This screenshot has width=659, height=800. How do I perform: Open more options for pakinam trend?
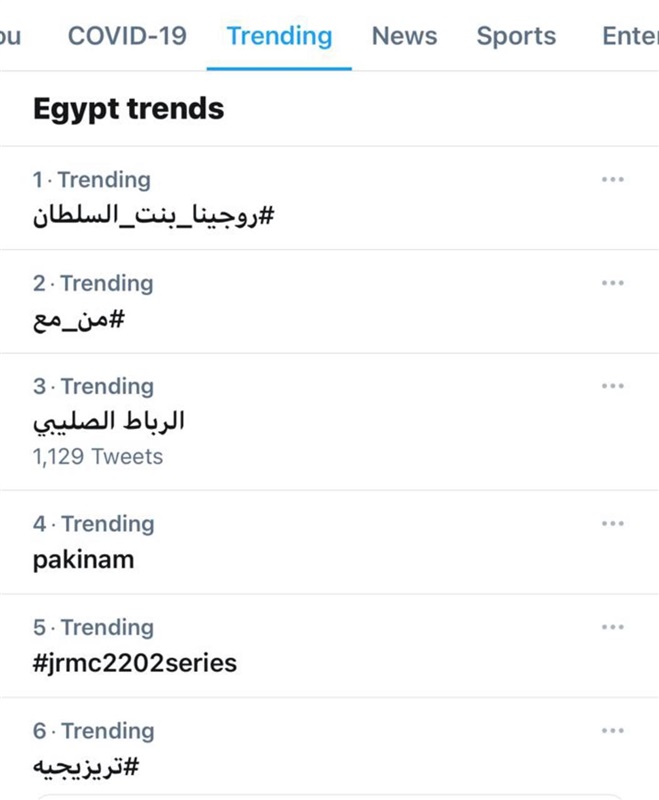(612, 524)
